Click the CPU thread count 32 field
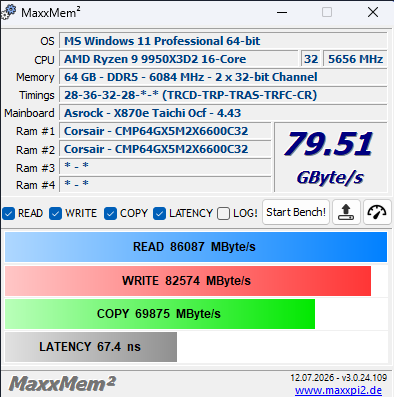Viewport: 394px width, 397px height. pos(311,59)
